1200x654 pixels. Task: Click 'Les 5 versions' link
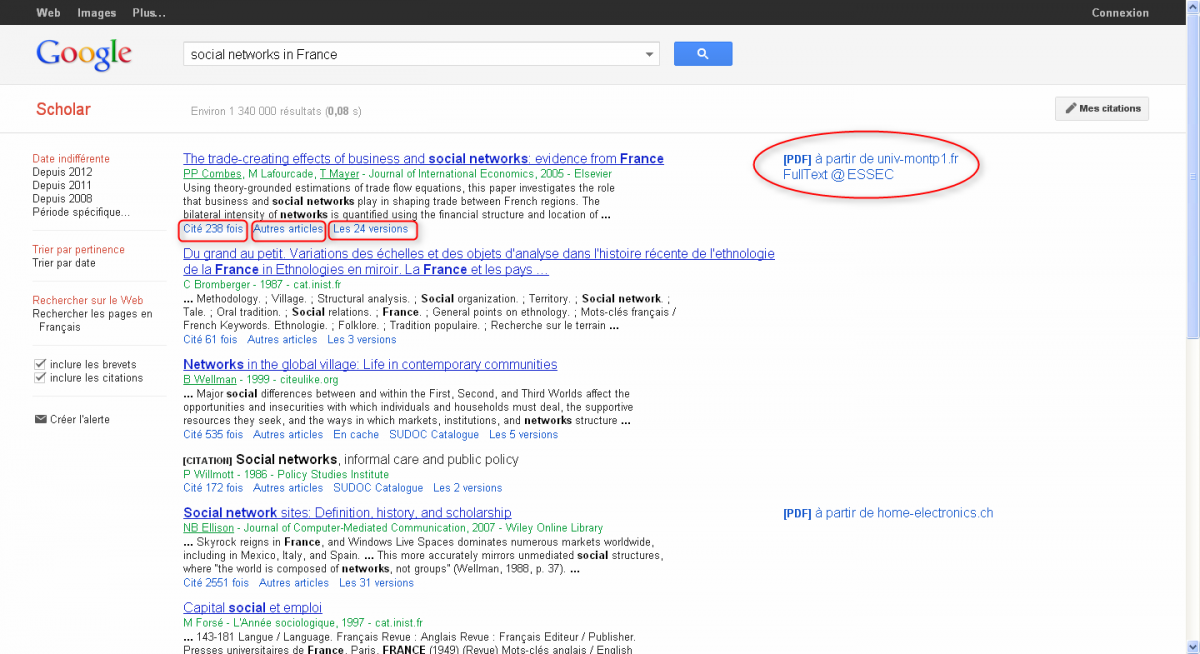[523, 434]
